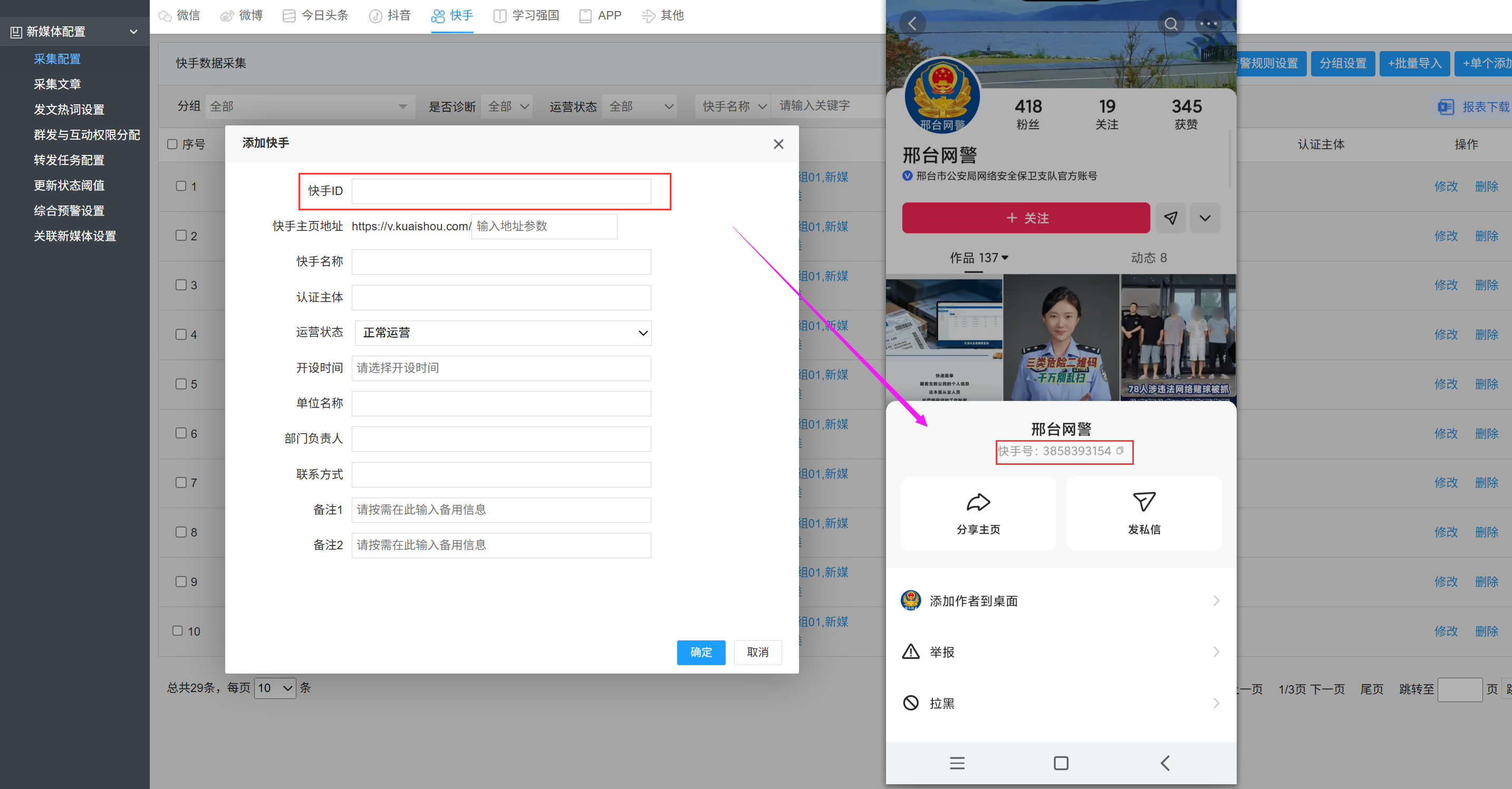
Task: Check the row 2 checkbox
Action: pos(181,235)
